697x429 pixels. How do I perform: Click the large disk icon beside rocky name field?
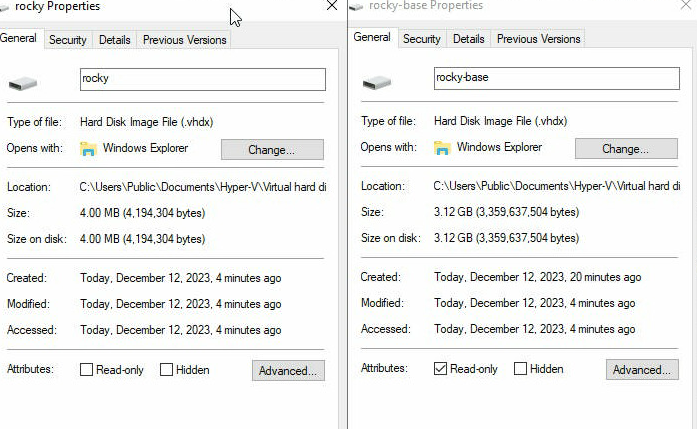coord(23,82)
